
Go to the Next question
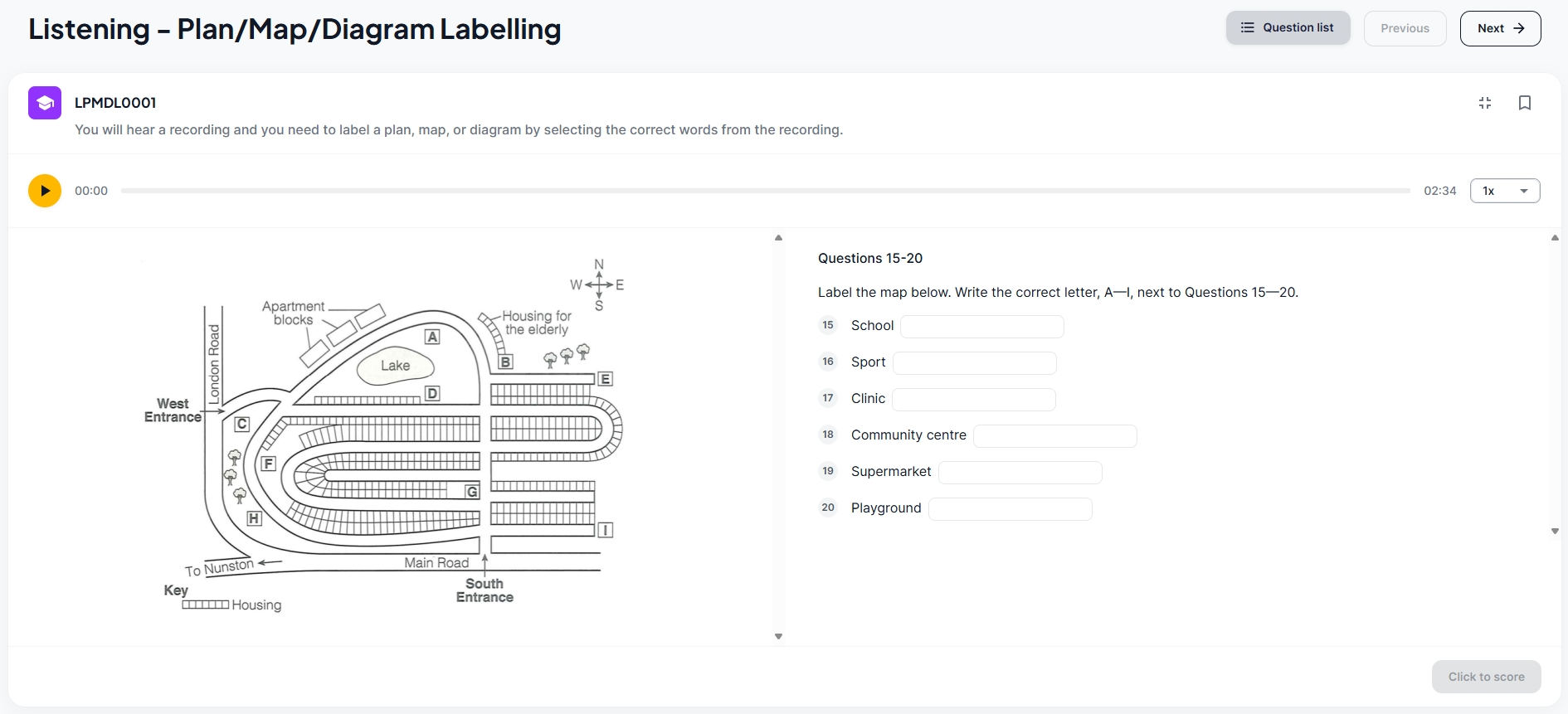point(1500,28)
